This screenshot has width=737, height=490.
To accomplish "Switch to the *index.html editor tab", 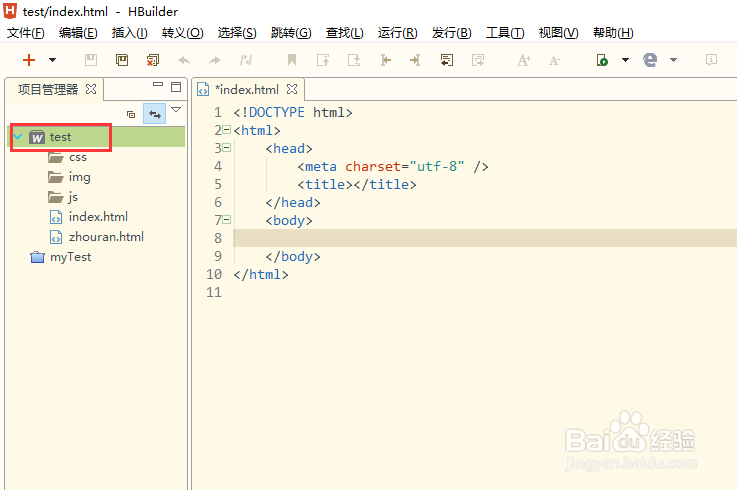I will (x=246, y=89).
